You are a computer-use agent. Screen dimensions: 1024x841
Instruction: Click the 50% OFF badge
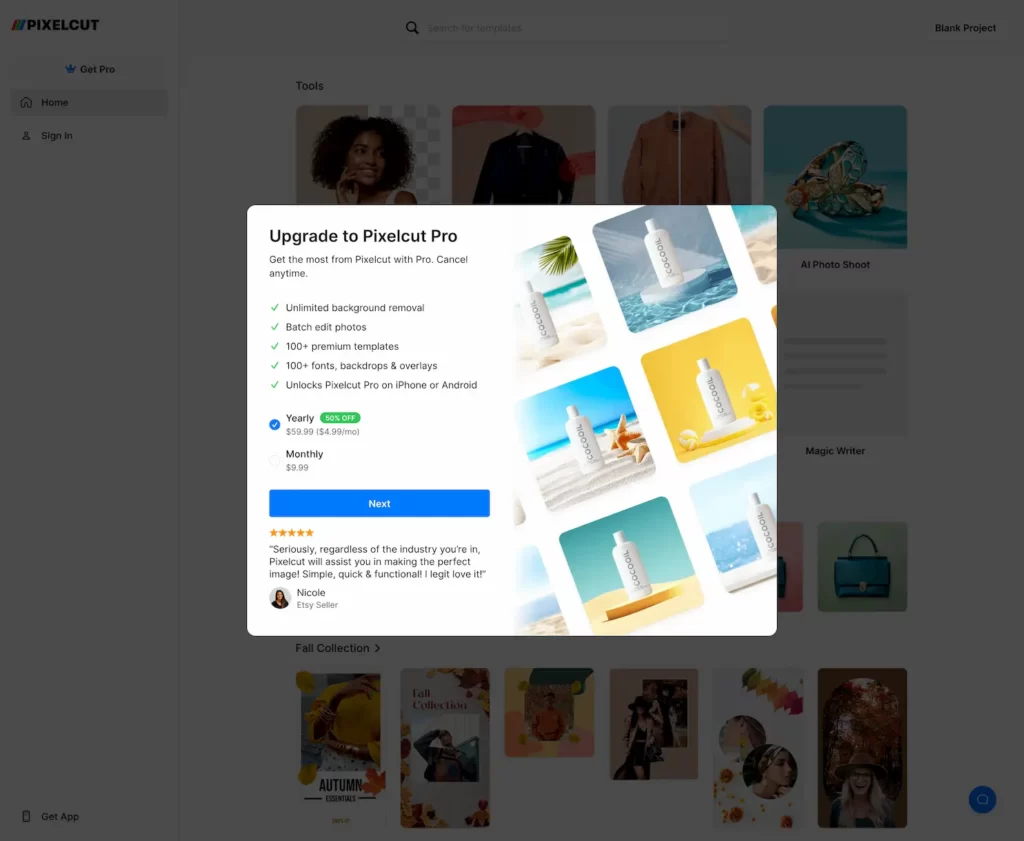[340, 417]
